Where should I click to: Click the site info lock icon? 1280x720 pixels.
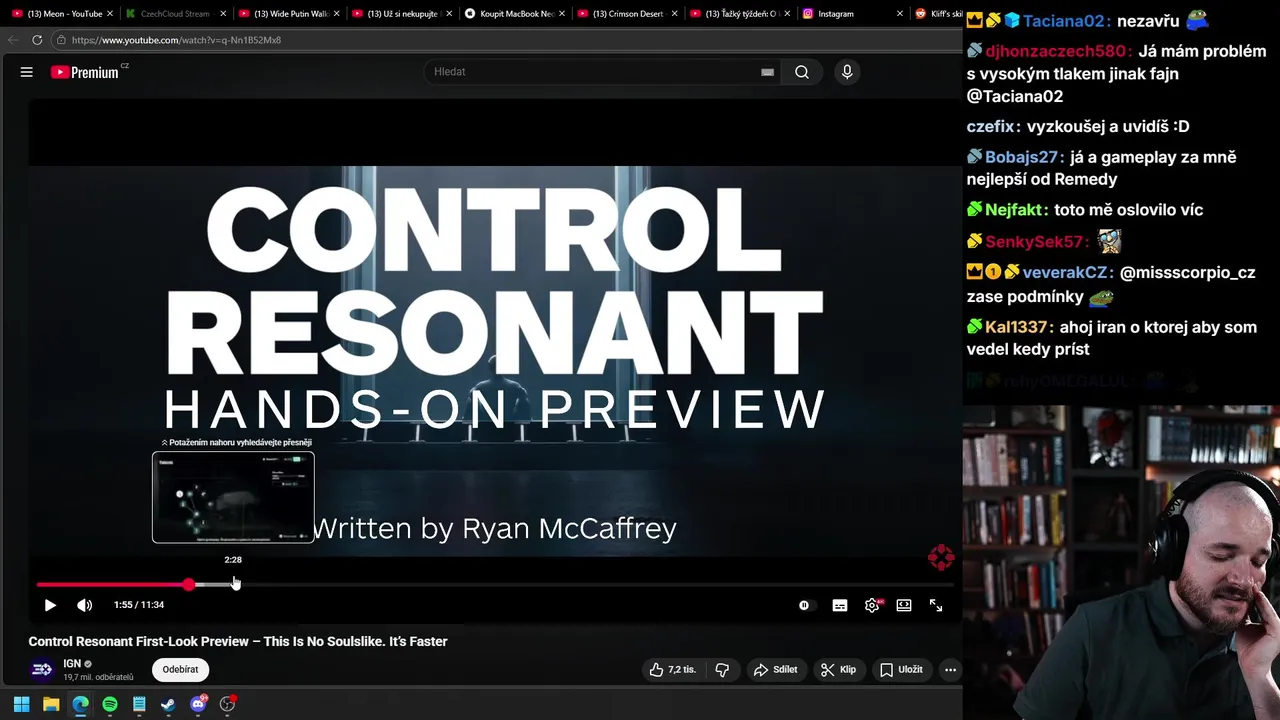tap(61, 40)
